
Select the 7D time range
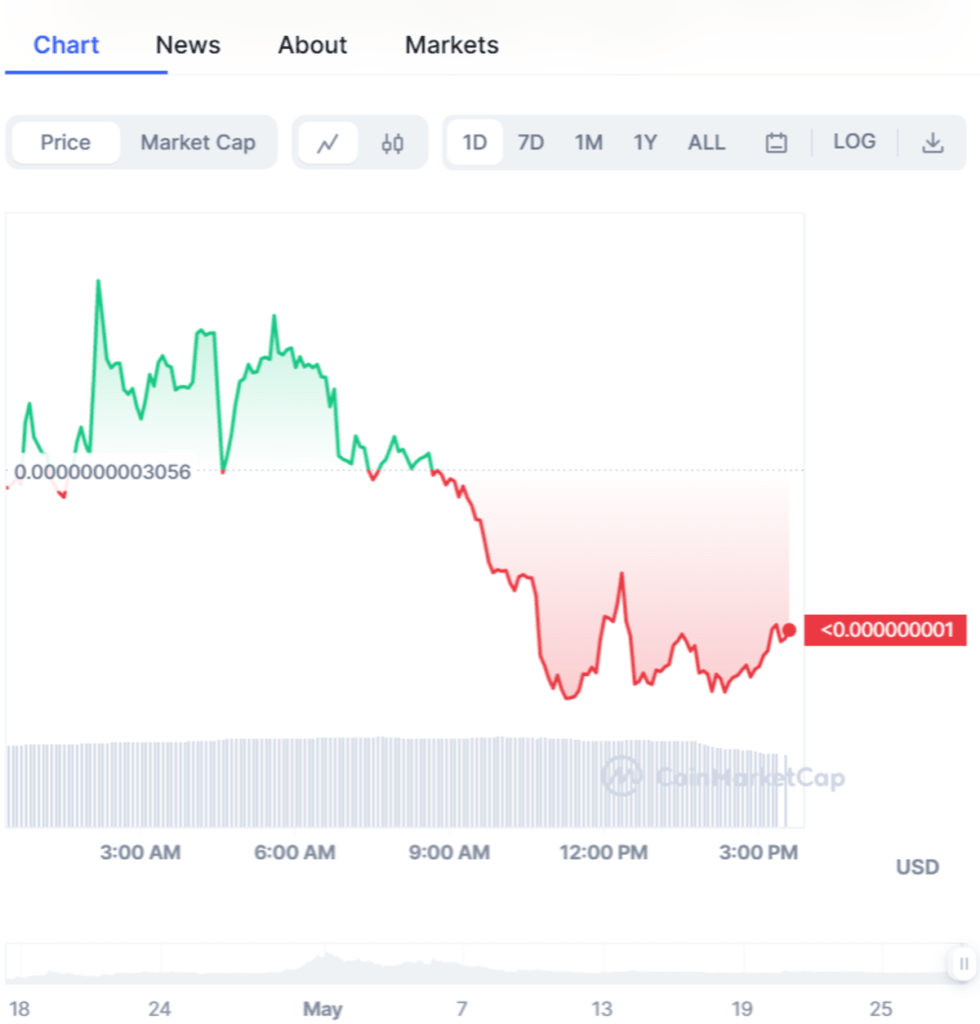click(530, 143)
